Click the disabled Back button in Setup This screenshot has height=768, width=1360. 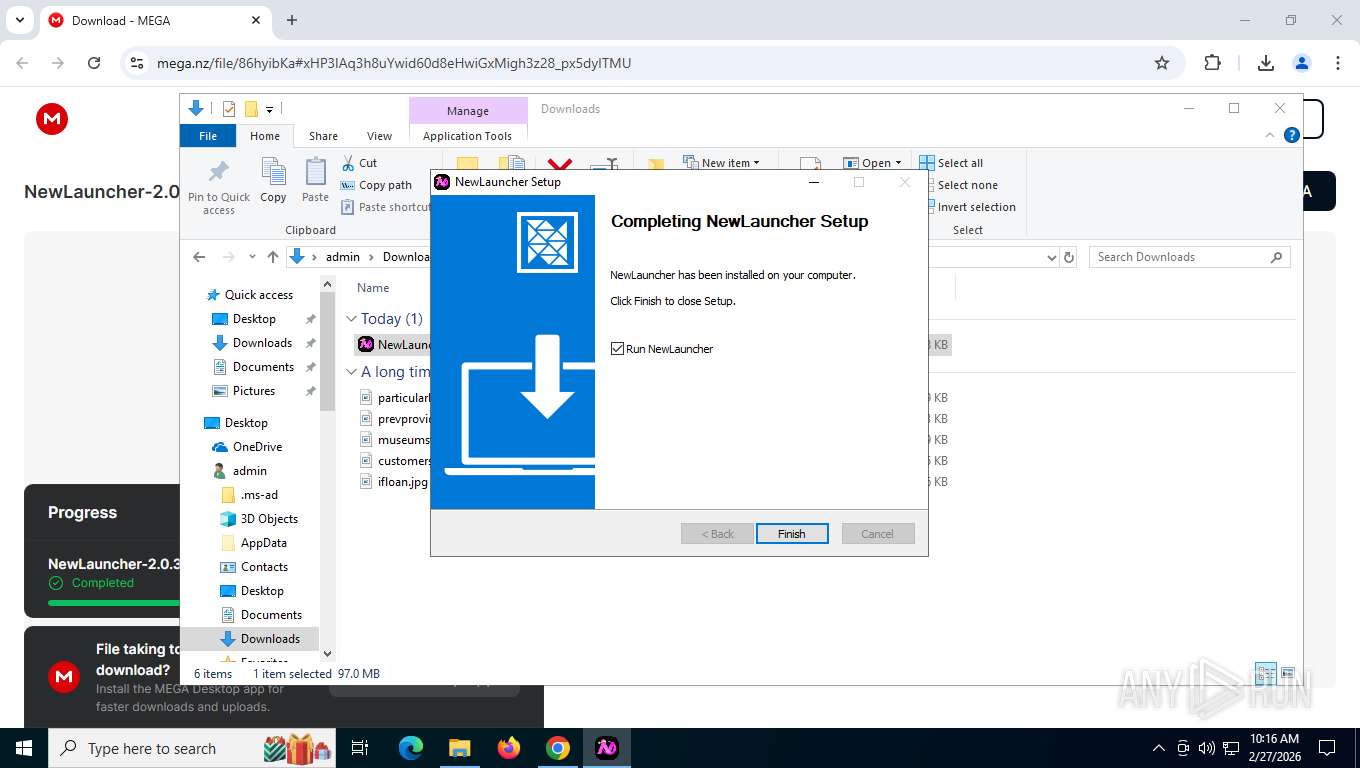(x=717, y=534)
